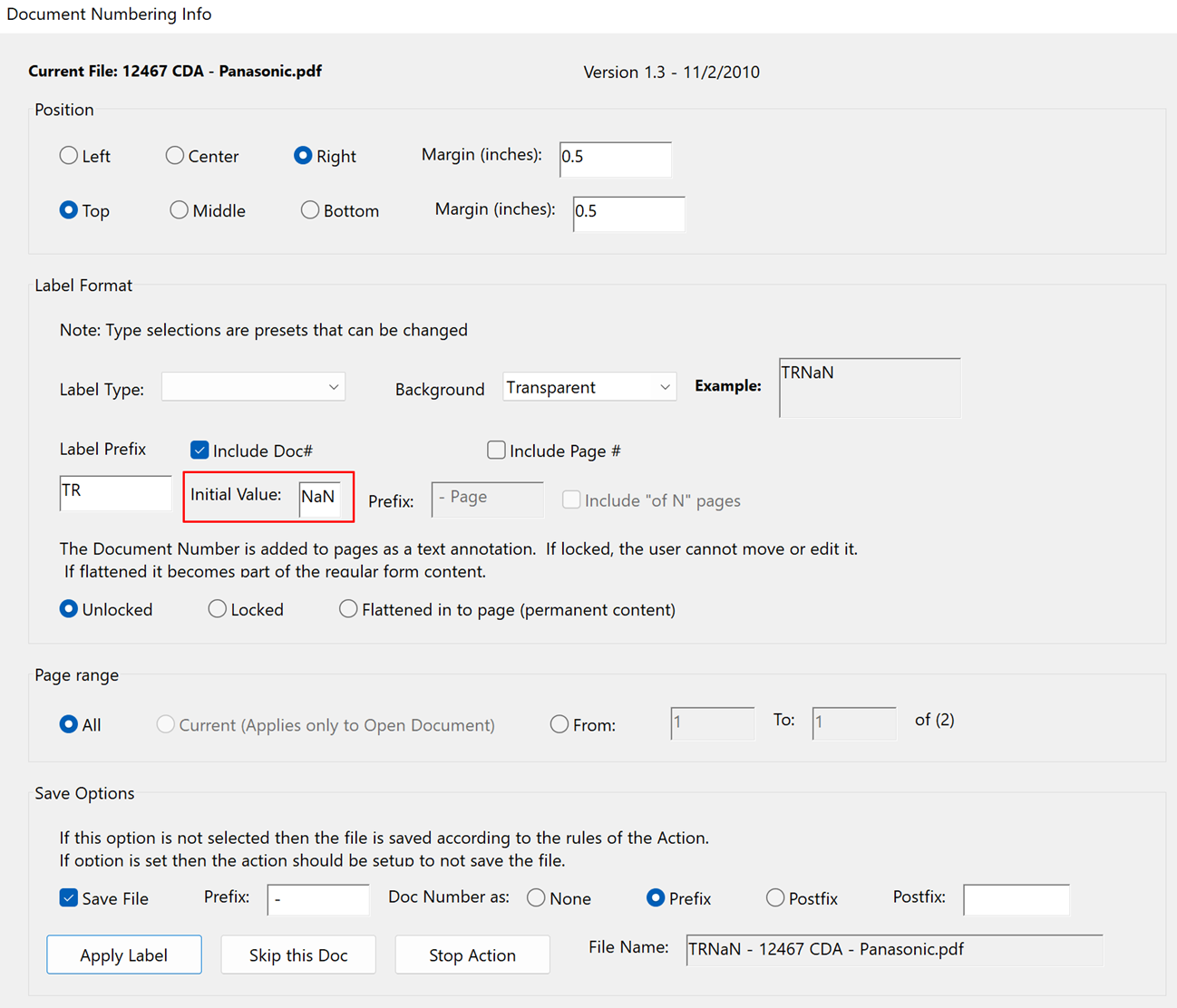Select the From page range option
The image size is (1177, 1008).
point(559,724)
